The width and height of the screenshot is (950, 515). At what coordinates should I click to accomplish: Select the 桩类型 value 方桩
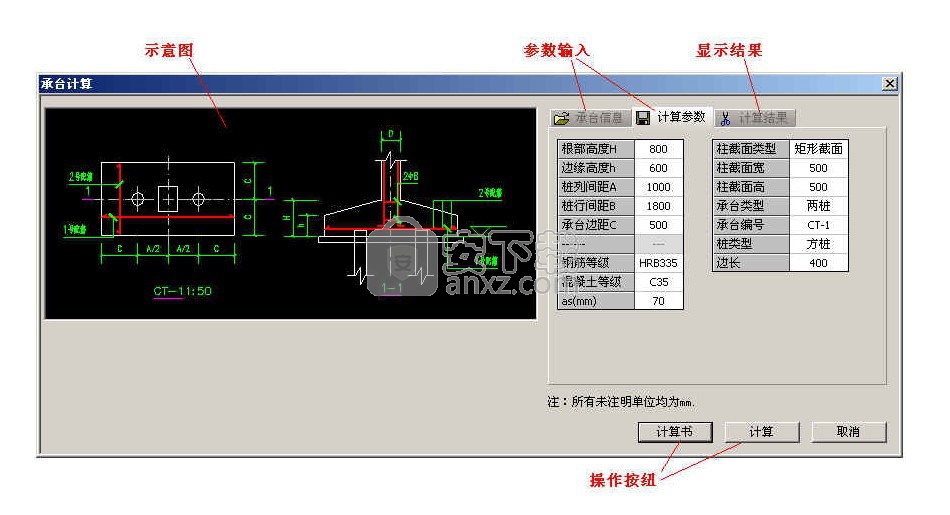coord(819,244)
